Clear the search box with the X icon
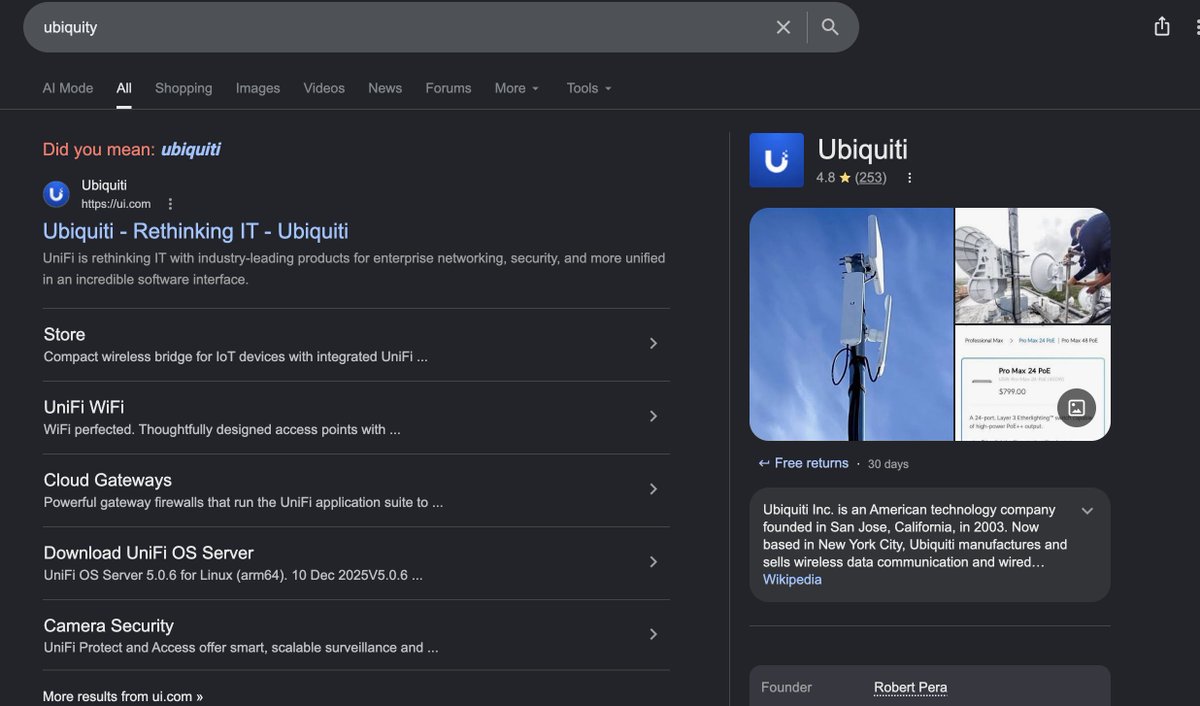Viewport: 1200px width, 706px height. [783, 27]
